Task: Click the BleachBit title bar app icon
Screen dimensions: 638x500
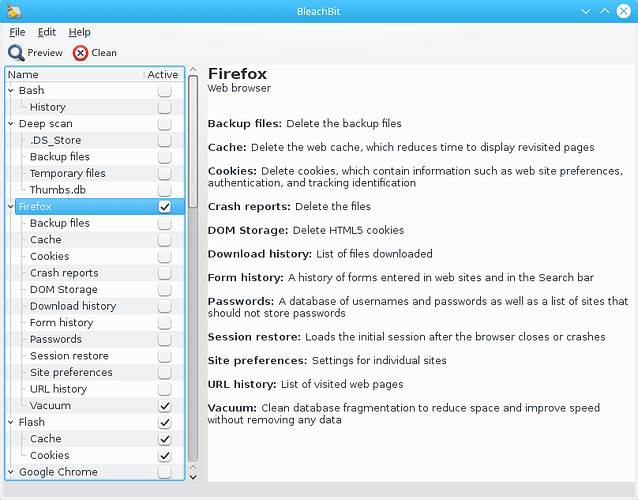Action: [12, 11]
